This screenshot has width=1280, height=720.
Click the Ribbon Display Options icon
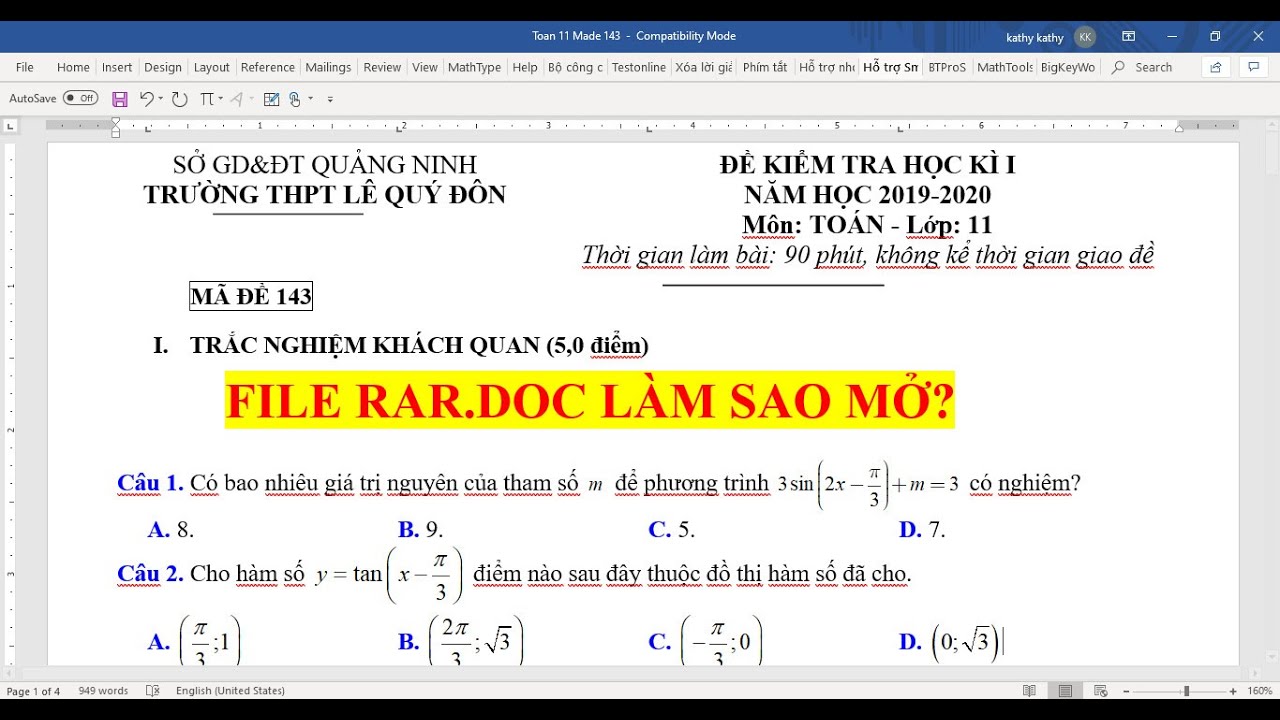pyautogui.click(x=1129, y=36)
